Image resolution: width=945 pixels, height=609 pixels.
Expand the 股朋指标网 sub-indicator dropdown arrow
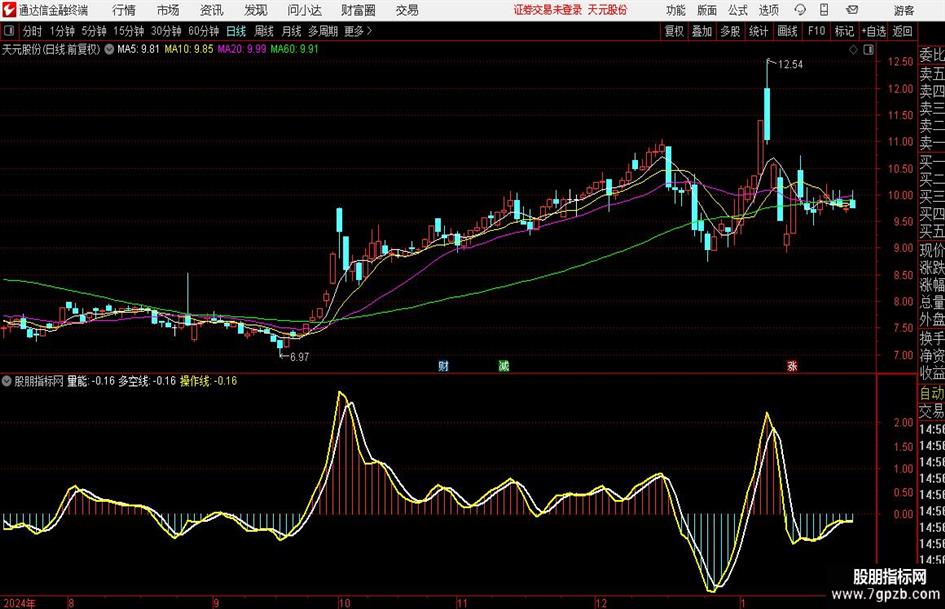[x=7, y=380]
